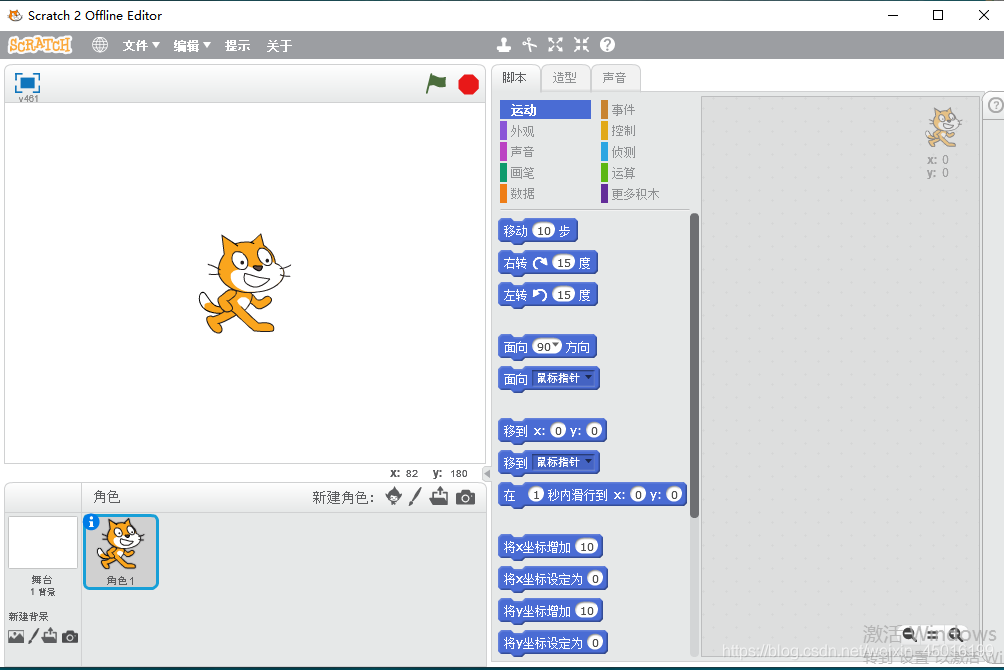Click value field in 将y坐标增加 block

(x=587, y=610)
